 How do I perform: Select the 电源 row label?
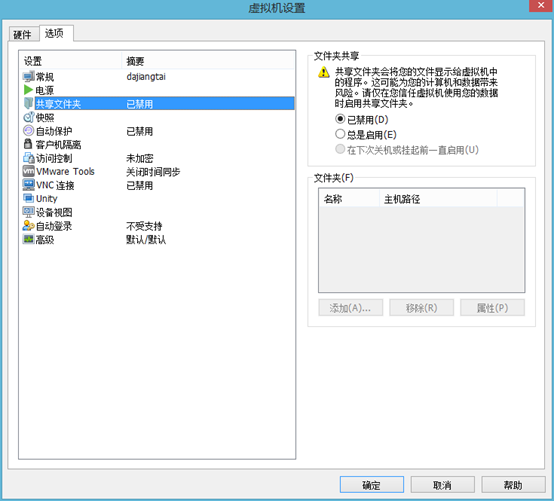[x=45, y=90]
